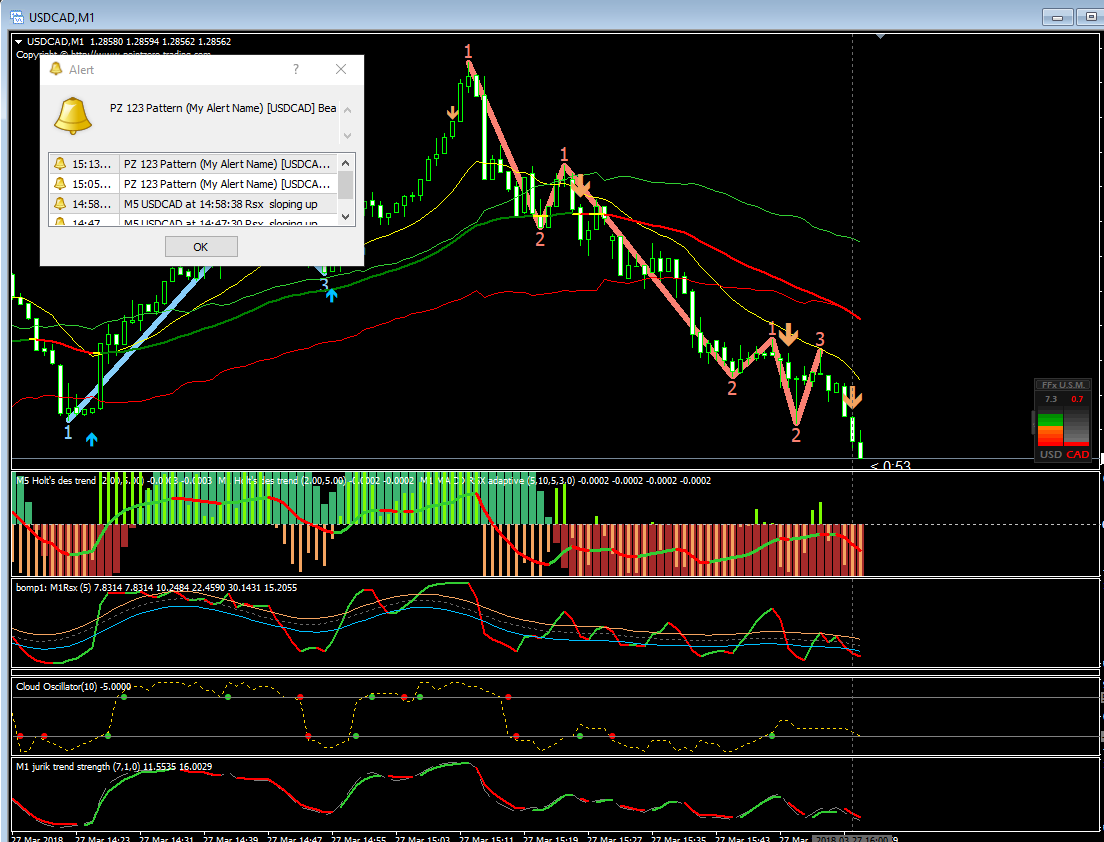
Task: Open the dropdown triangle beside USDCAD,M1 chart label
Action: click(x=18, y=42)
